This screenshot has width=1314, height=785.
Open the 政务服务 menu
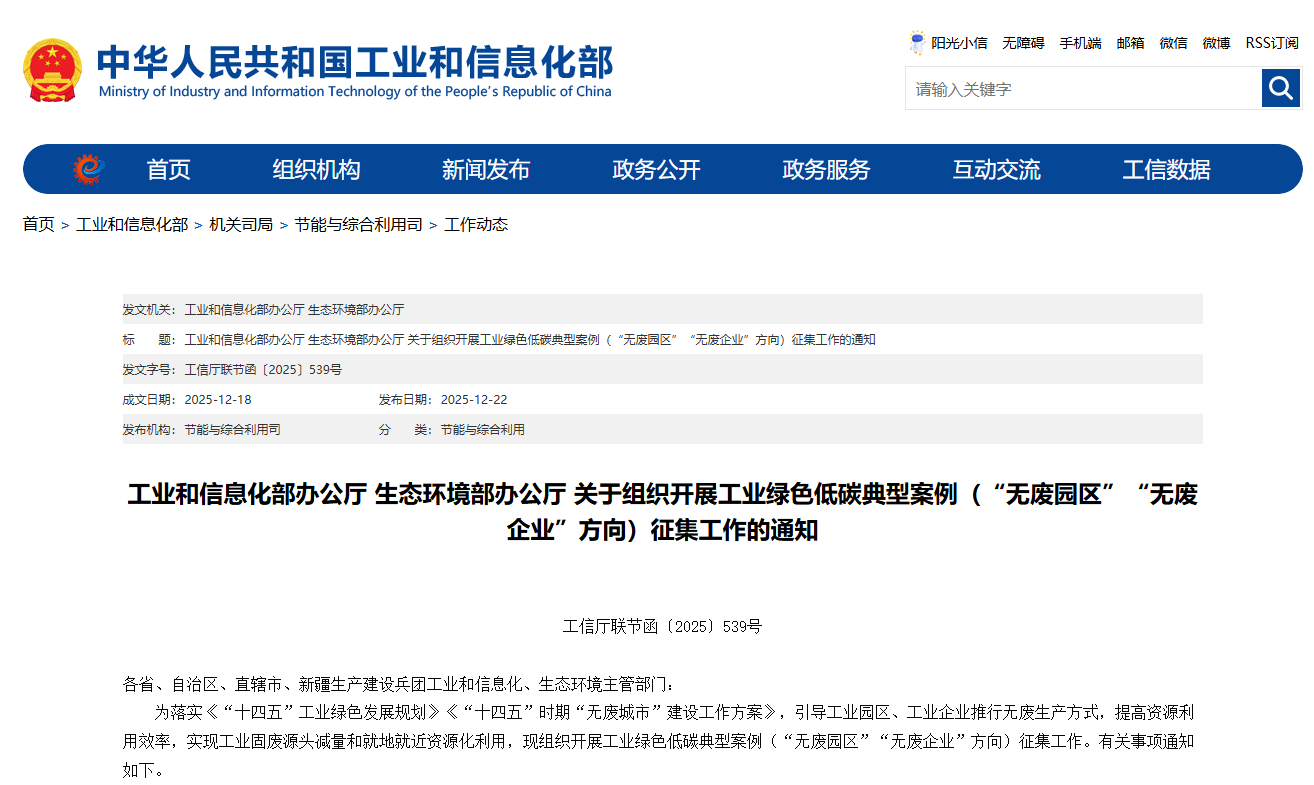(826, 170)
